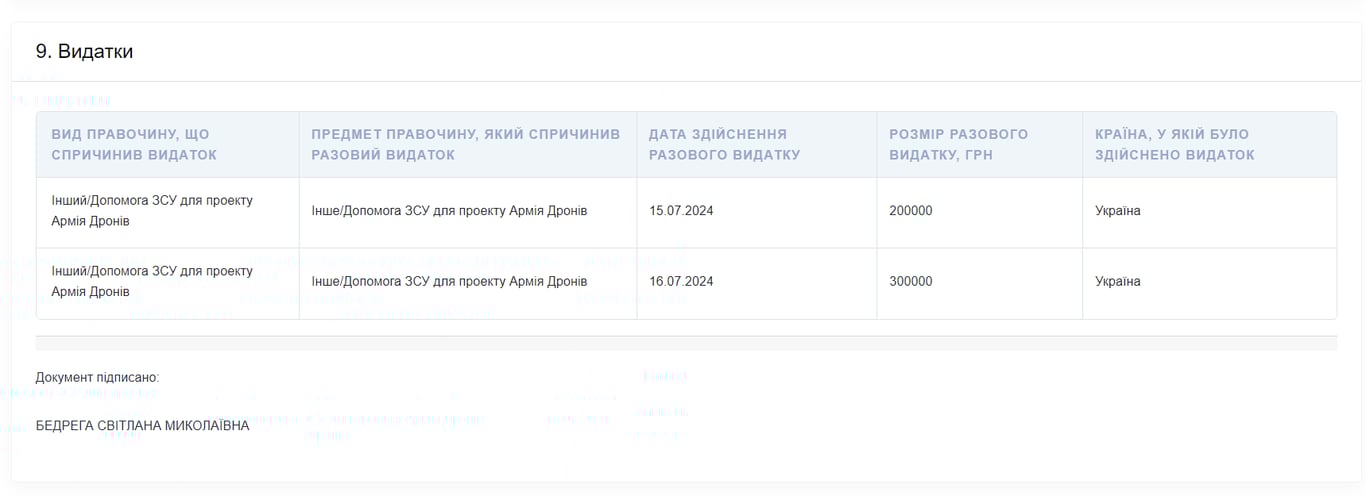Click the '9. Видатки' section heading

pyautogui.click(x=84, y=52)
